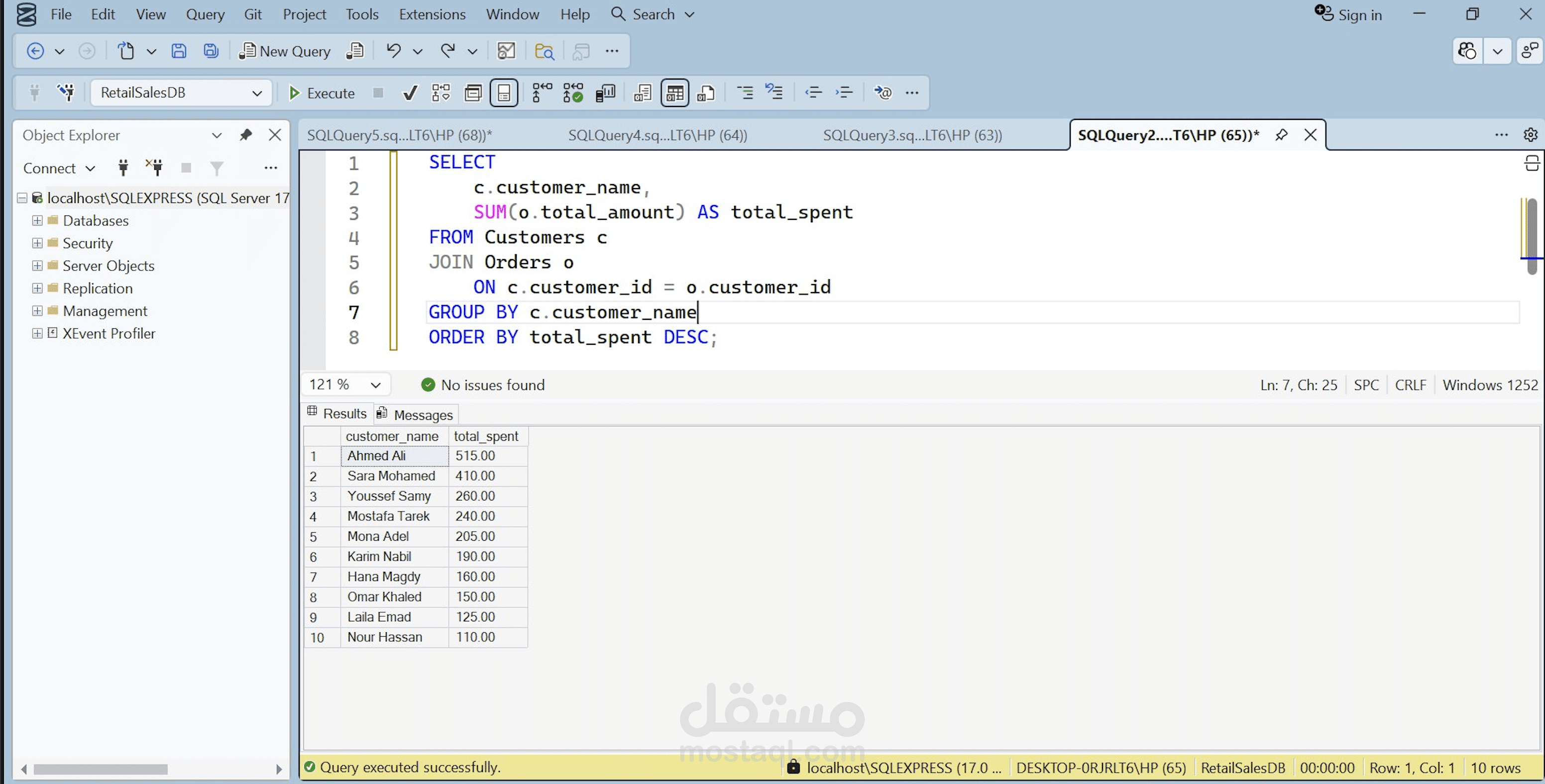Open the Query menu
Viewport: 1545px width, 784px height.
[205, 14]
